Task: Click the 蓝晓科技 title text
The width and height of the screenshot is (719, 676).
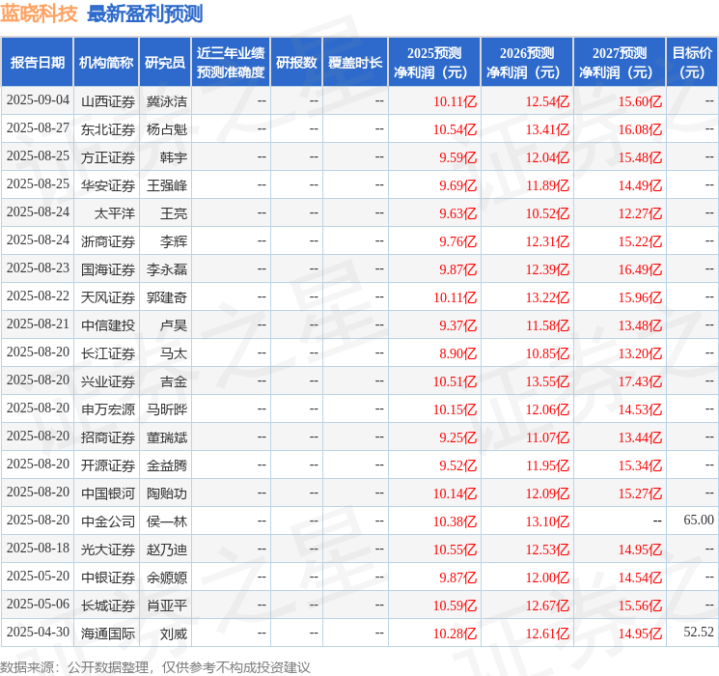Action: tap(39, 14)
